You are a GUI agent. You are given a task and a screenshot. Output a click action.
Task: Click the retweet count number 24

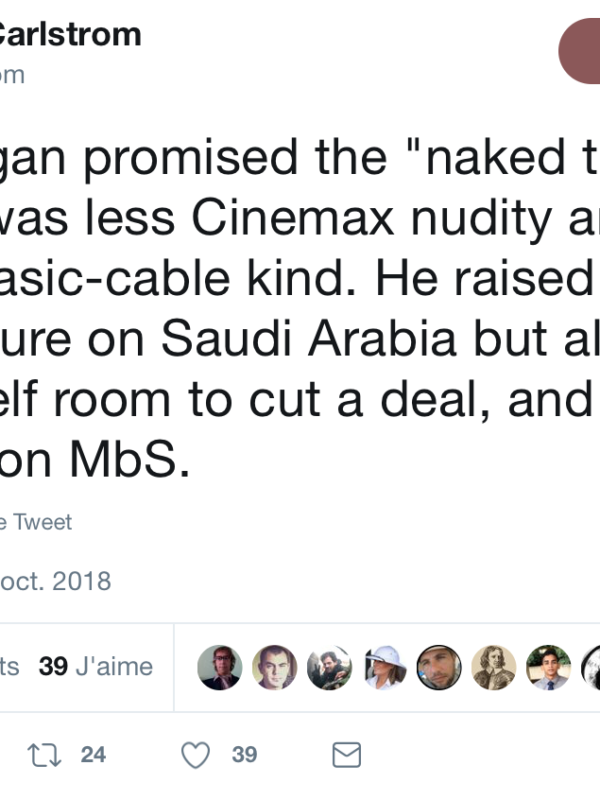tap(93, 754)
